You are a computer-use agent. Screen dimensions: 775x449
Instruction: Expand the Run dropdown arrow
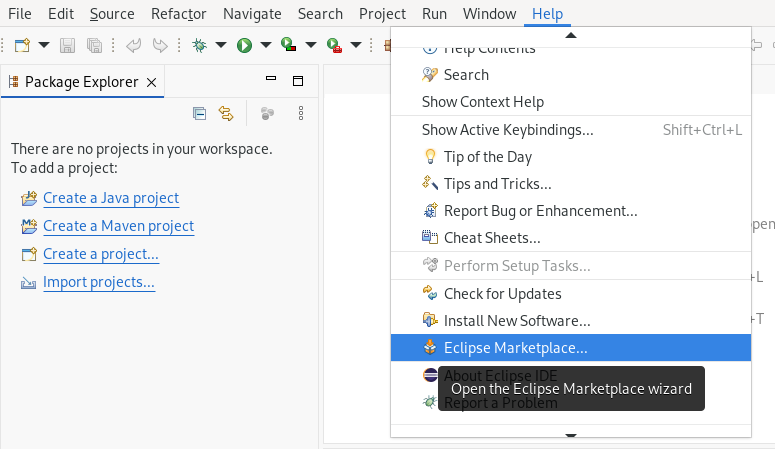click(266, 45)
